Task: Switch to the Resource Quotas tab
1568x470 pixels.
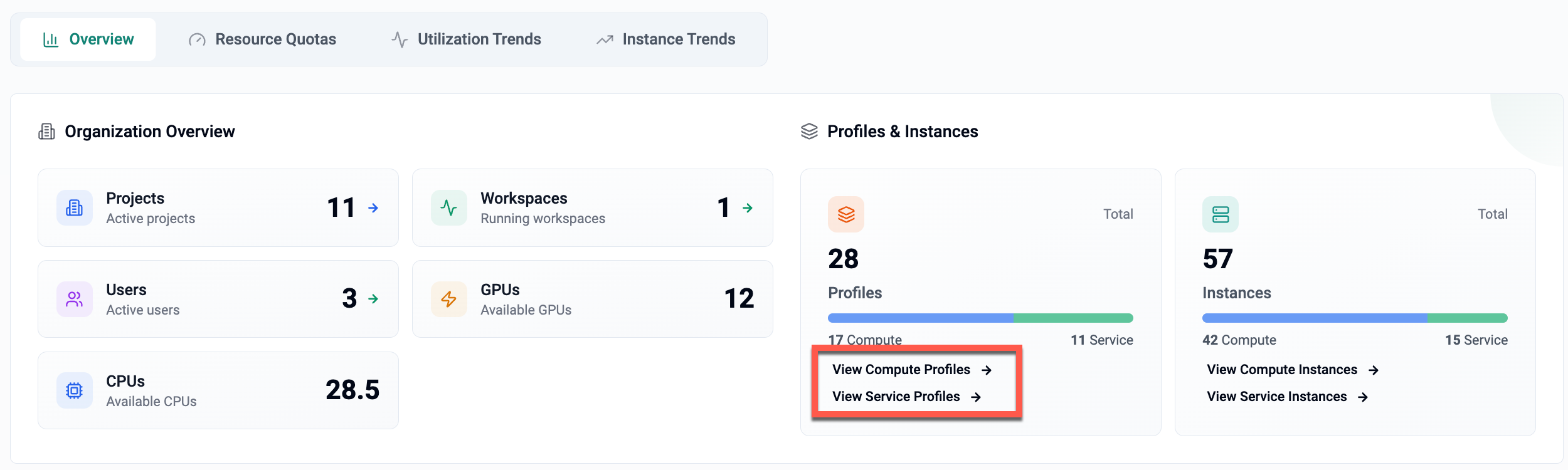Action: pos(262,39)
